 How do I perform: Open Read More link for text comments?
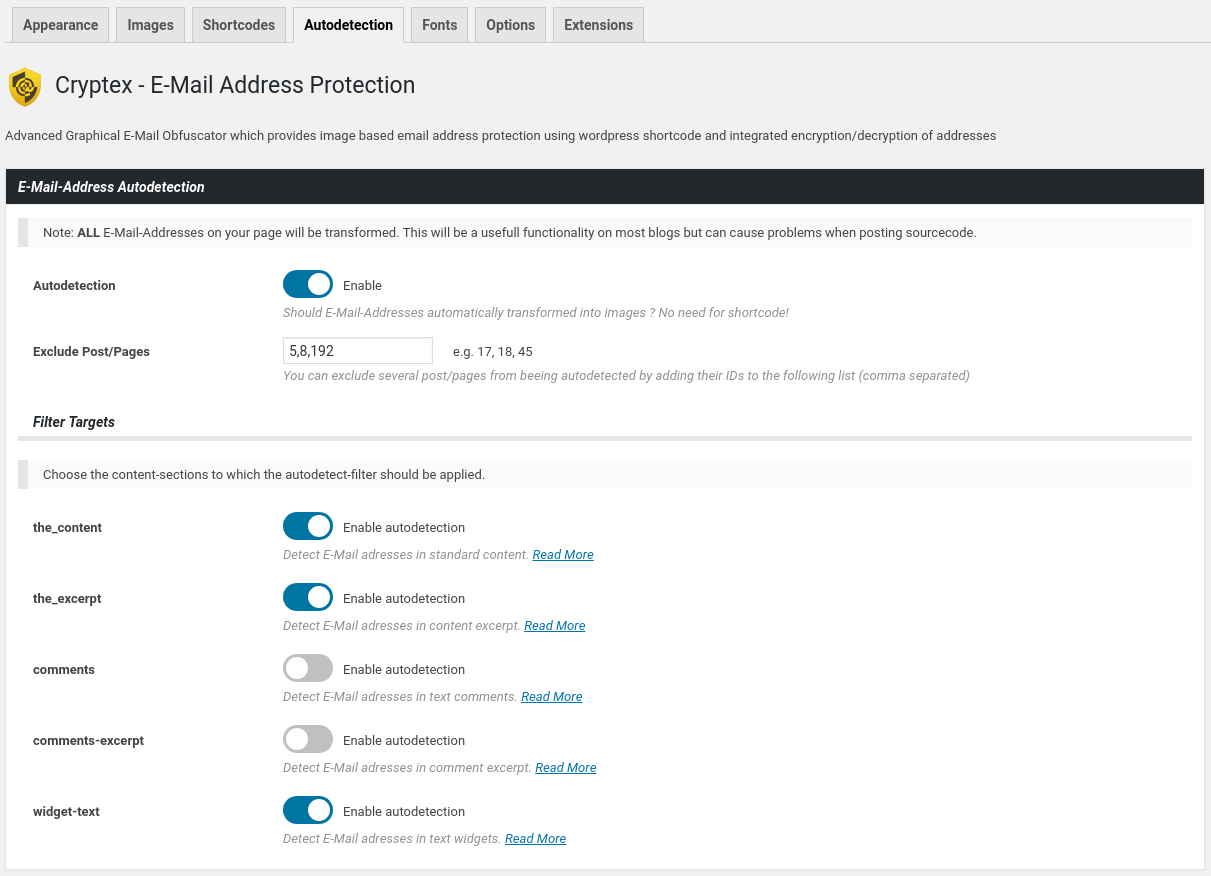pyautogui.click(x=552, y=697)
